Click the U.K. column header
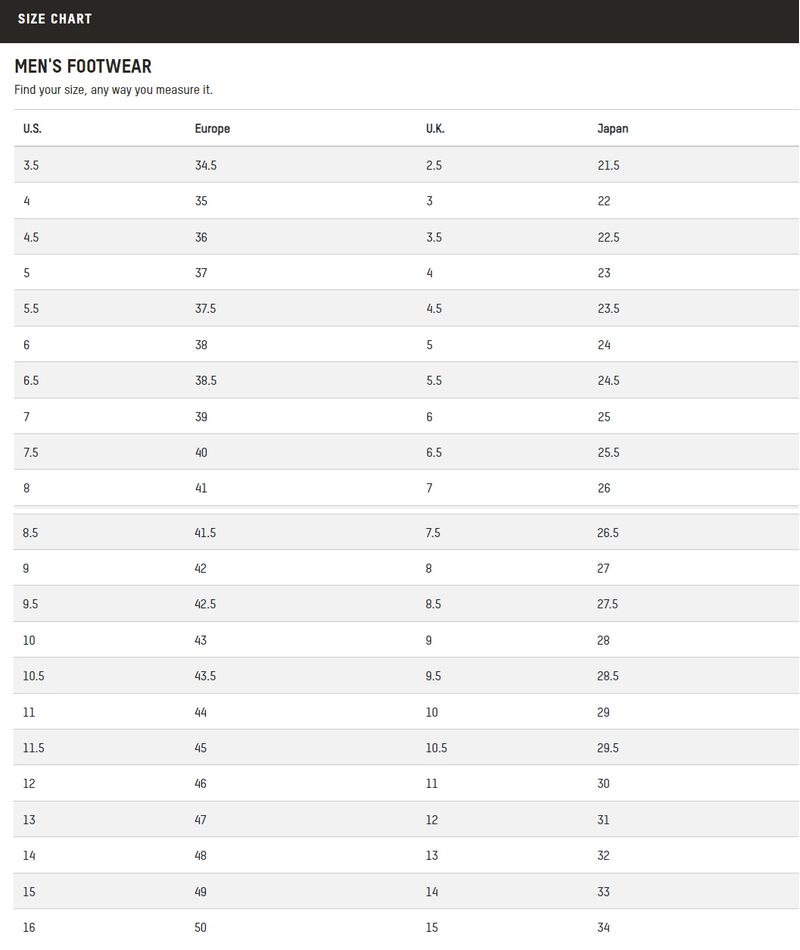The height and width of the screenshot is (950, 800). [x=435, y=128]
